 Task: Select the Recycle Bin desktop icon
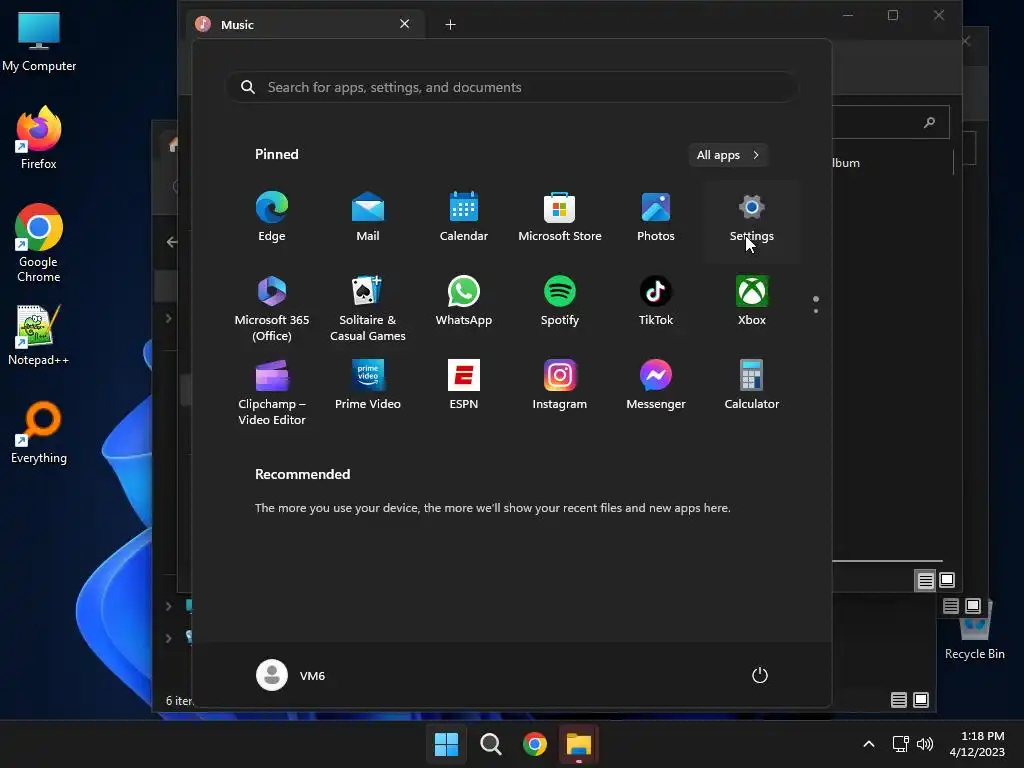(x=974, y=630)
